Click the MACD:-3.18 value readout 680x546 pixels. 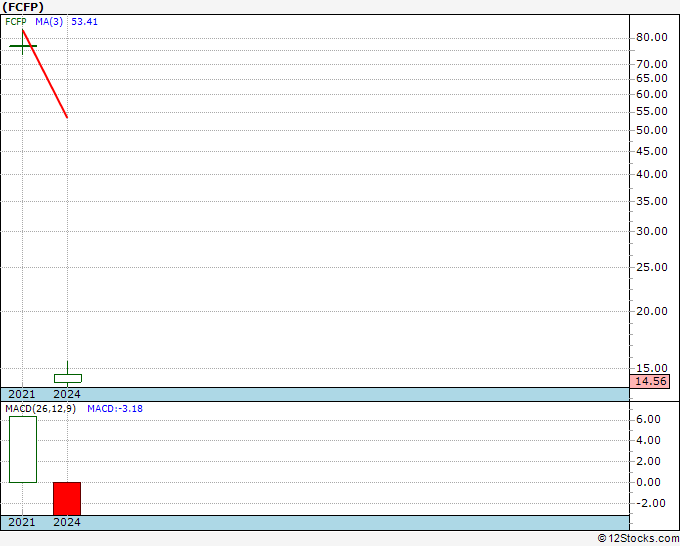tap(115, 409)
